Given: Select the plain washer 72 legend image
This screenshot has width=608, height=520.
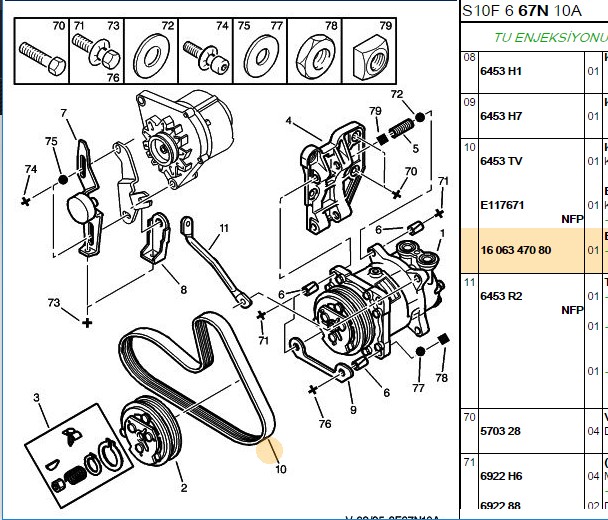Looking at the screenshot, I should click(x=151, y=57).
